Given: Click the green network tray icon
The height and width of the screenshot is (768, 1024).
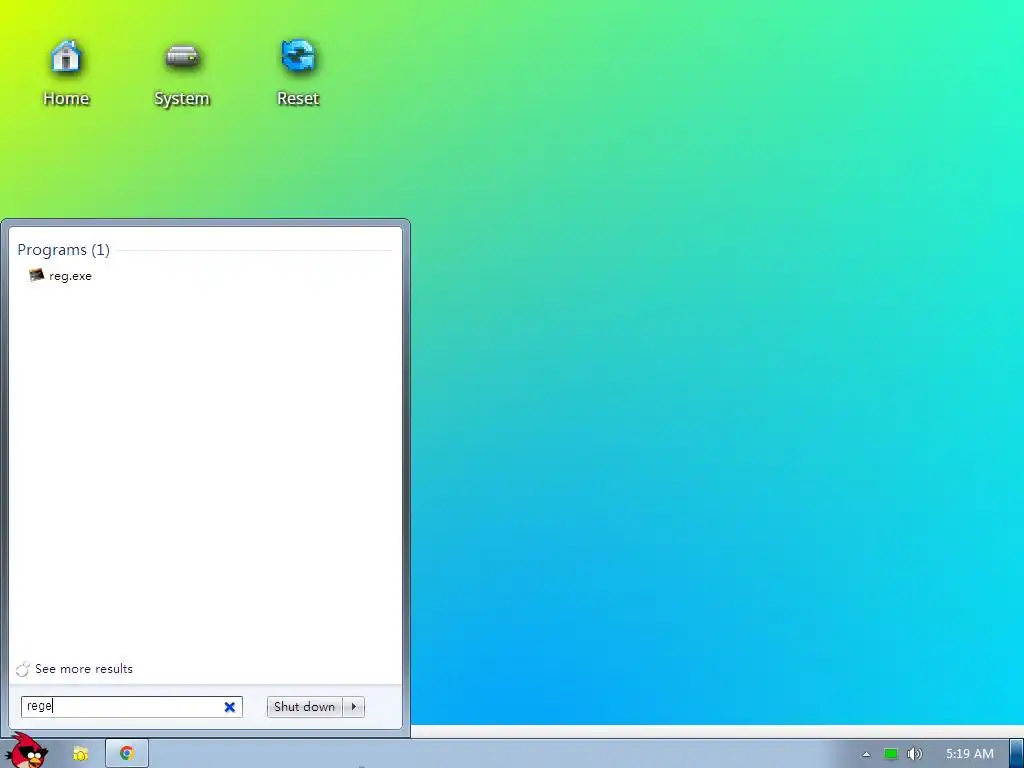Looking at the screenshot, I should click(891, 754).
